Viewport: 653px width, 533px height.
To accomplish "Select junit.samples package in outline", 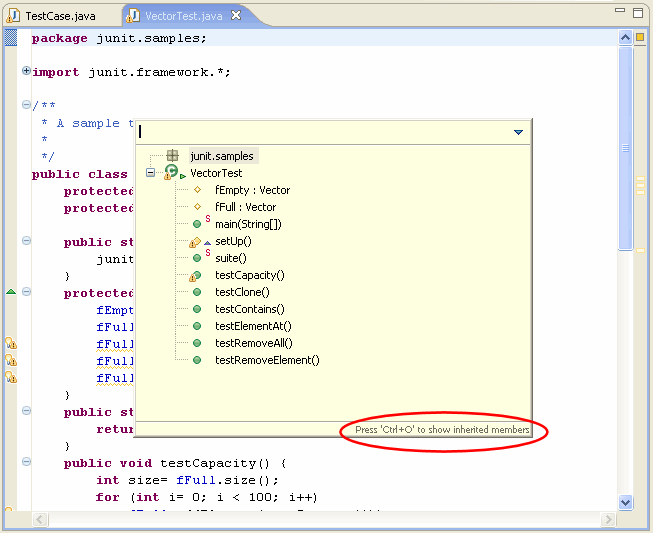I will point(222,156).
